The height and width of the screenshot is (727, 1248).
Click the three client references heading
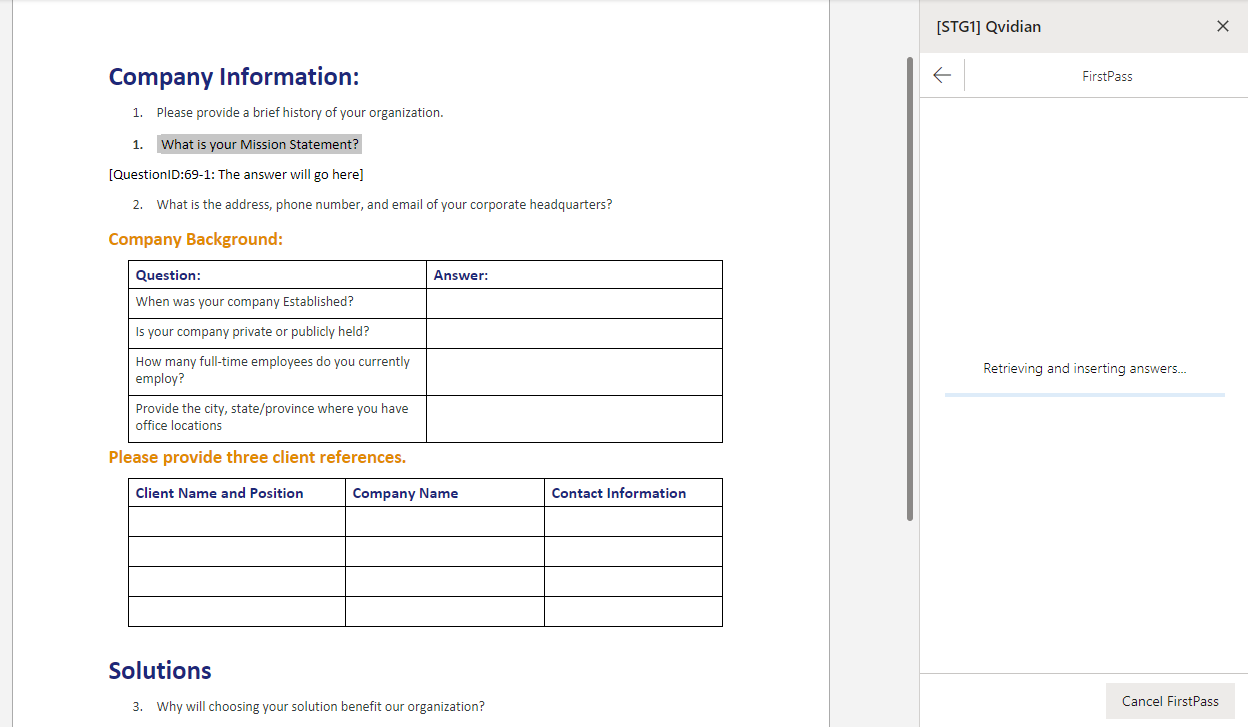(x=257, y=457)
